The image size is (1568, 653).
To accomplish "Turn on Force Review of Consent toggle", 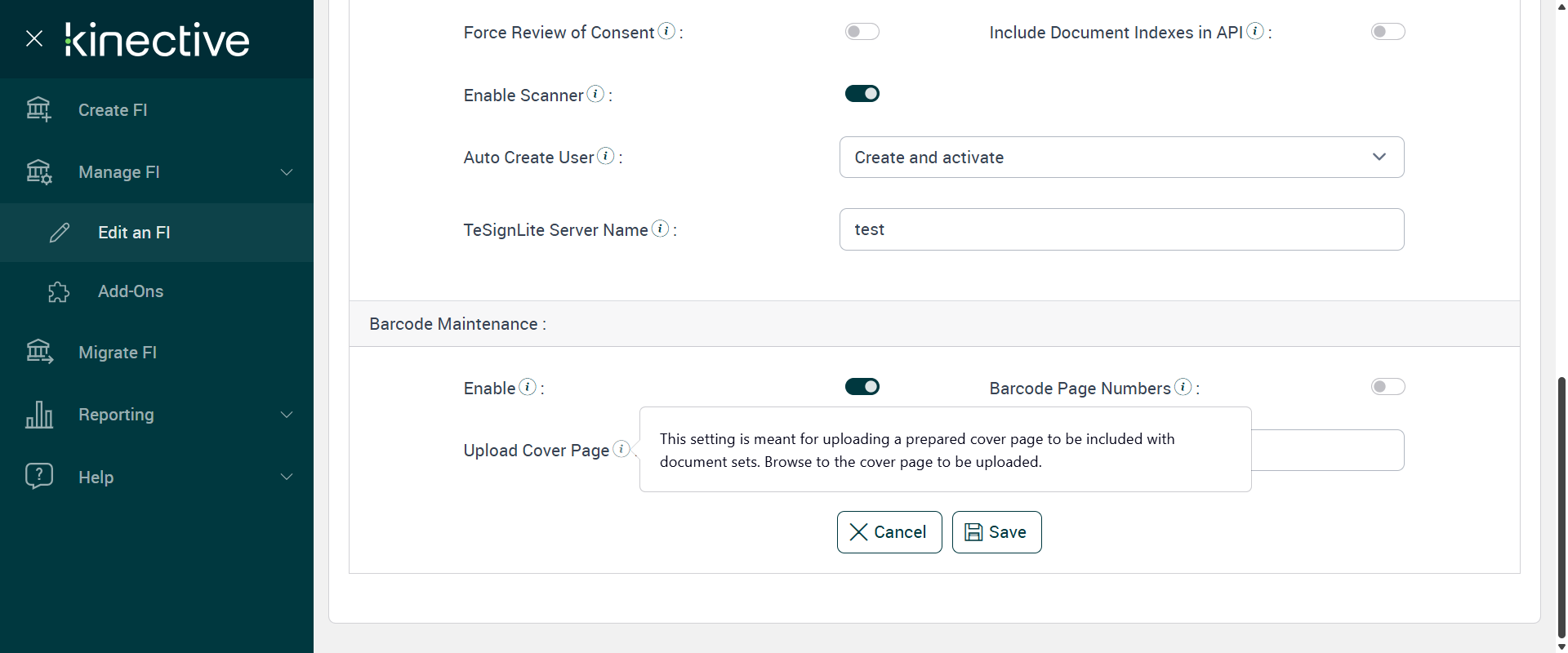I will click(x=862, y=32).
